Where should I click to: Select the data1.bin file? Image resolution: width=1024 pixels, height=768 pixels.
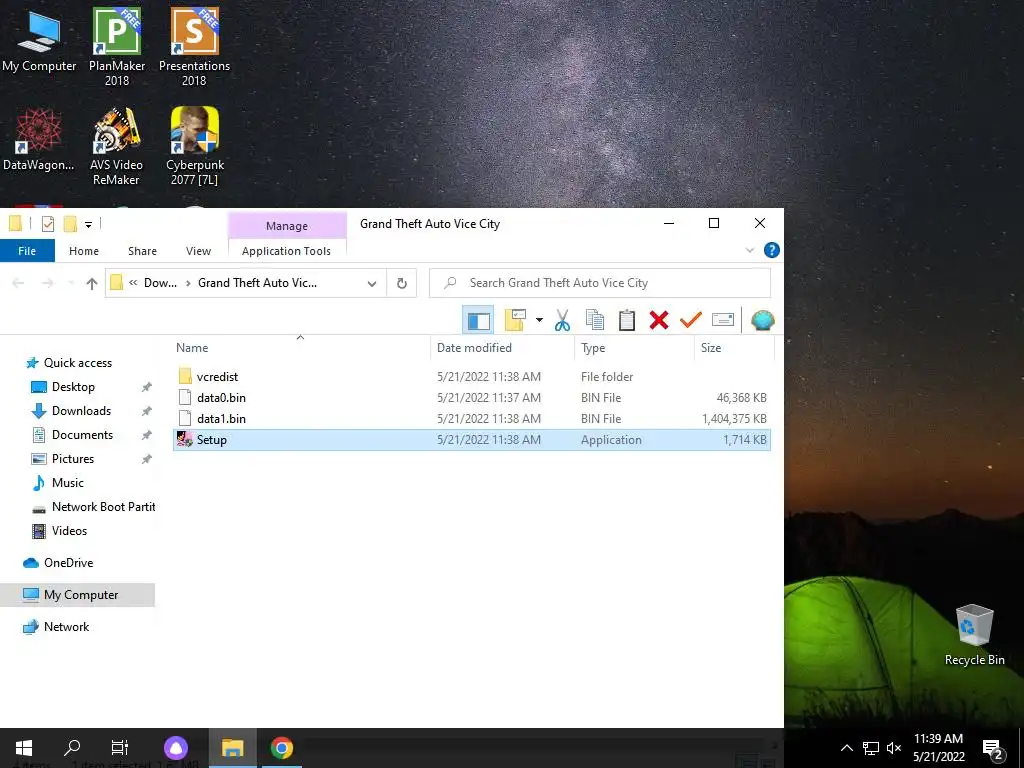pos(472,419)
